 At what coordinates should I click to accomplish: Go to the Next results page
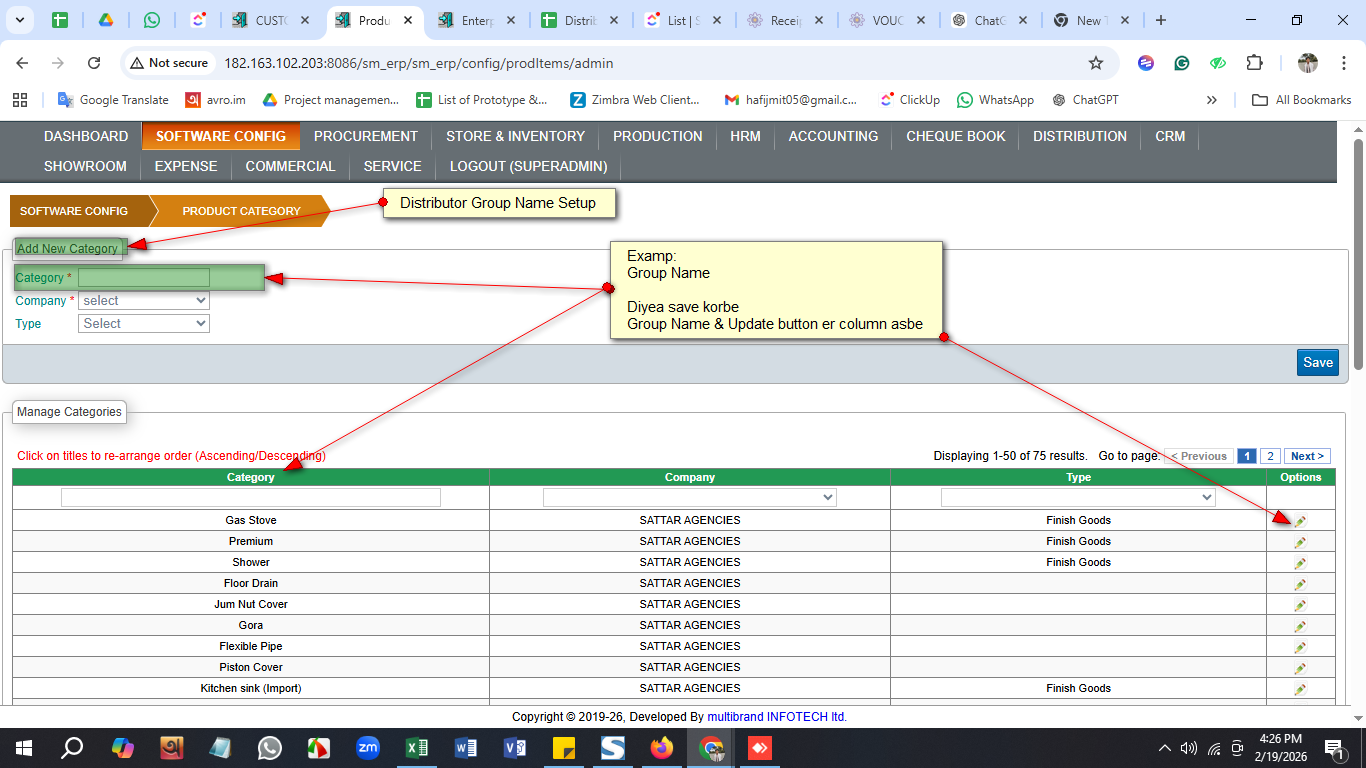(x=1306, y=456)
